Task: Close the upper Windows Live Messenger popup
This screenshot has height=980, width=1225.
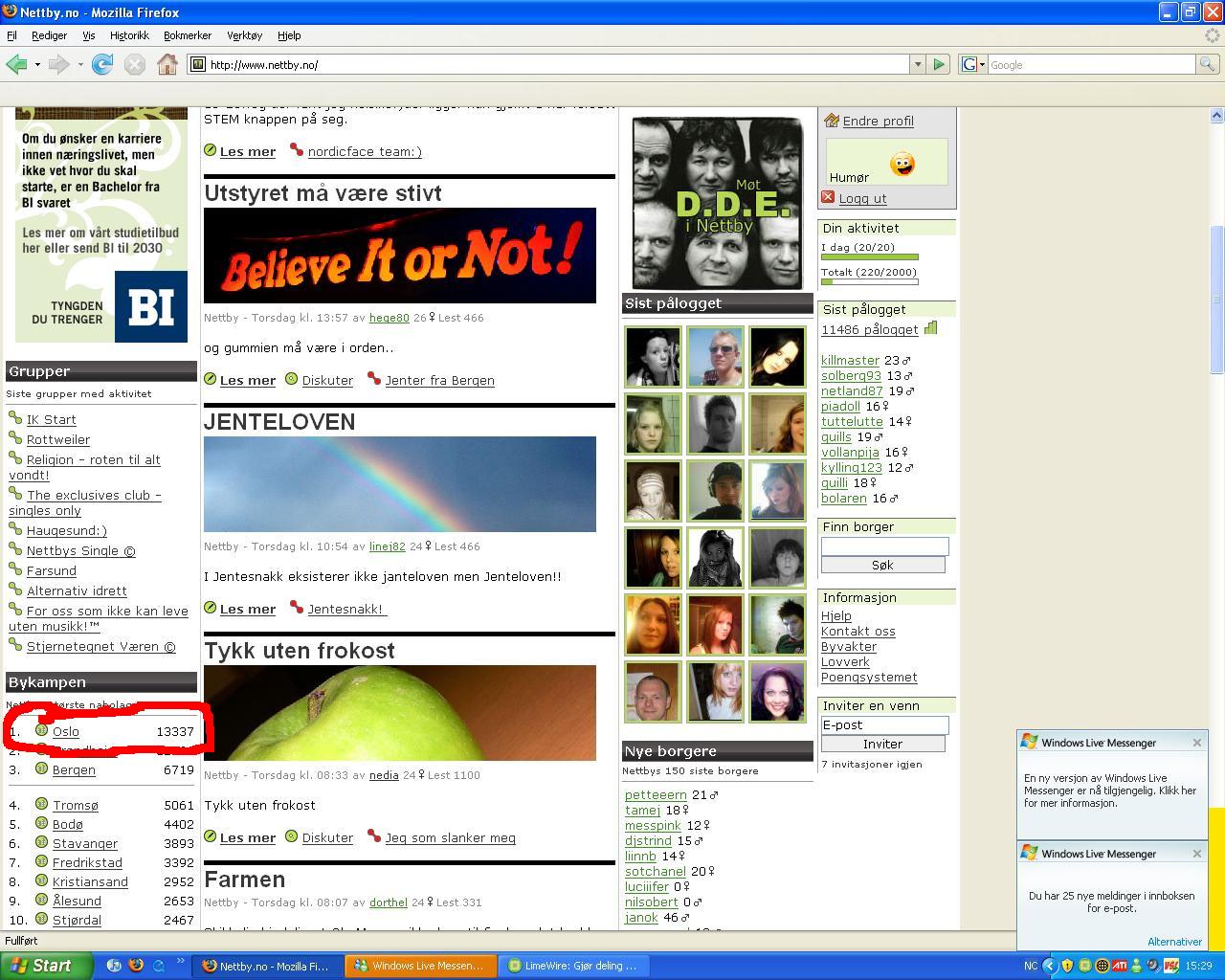Action: tap(1196, 743)
